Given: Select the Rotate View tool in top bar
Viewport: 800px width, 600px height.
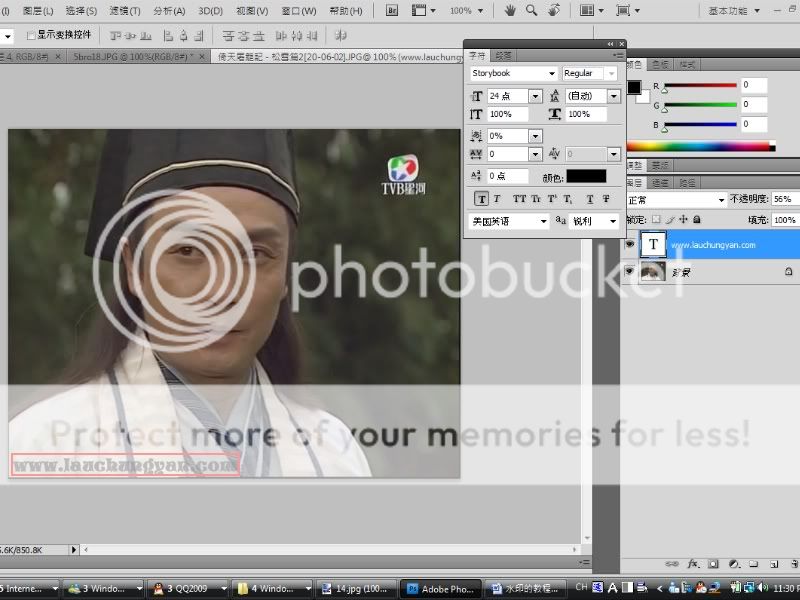Looking at the screenshot, I should (554, 10).
